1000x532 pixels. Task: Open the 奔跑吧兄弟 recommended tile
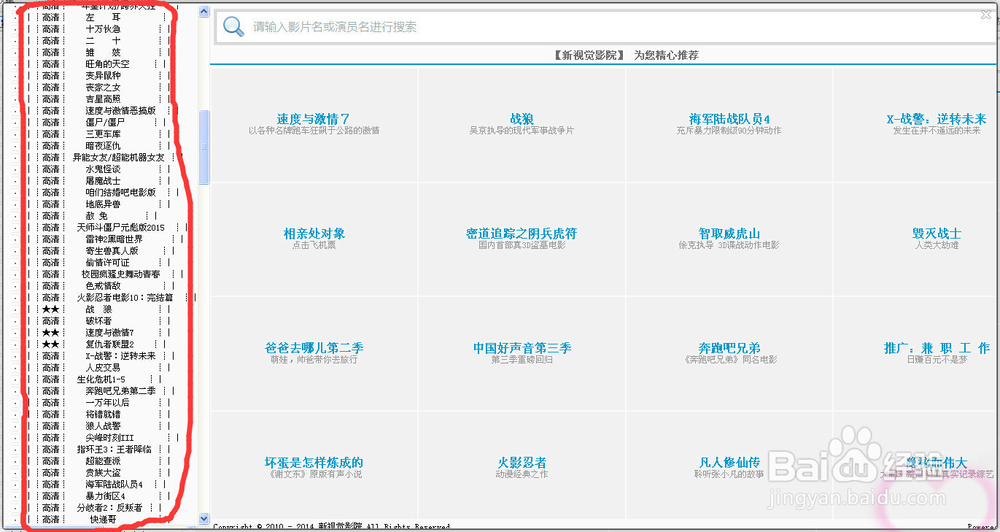point(729,348)
